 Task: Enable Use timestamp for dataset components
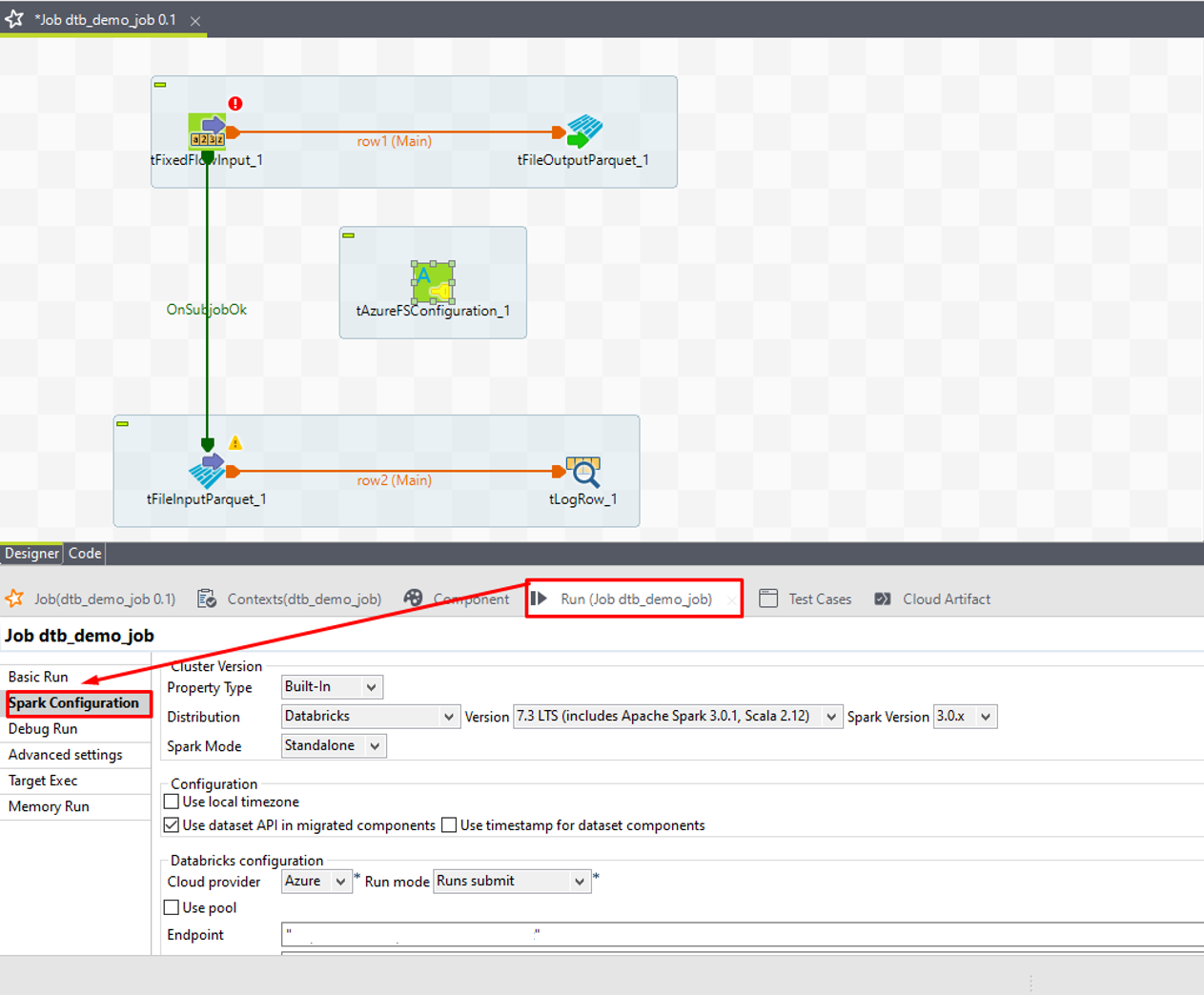[x=449, y=825]
